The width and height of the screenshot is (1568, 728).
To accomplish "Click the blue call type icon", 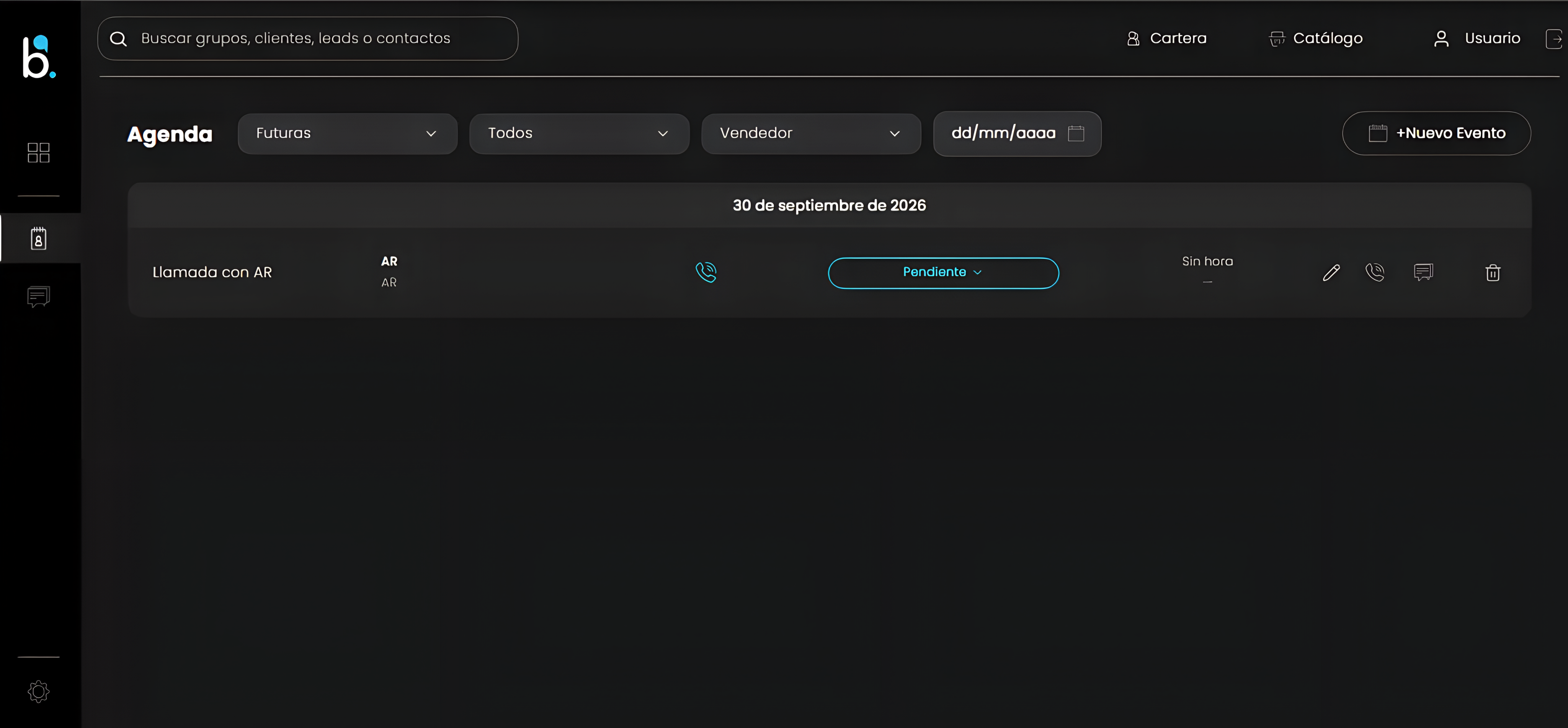I will (x=706, y=272).
